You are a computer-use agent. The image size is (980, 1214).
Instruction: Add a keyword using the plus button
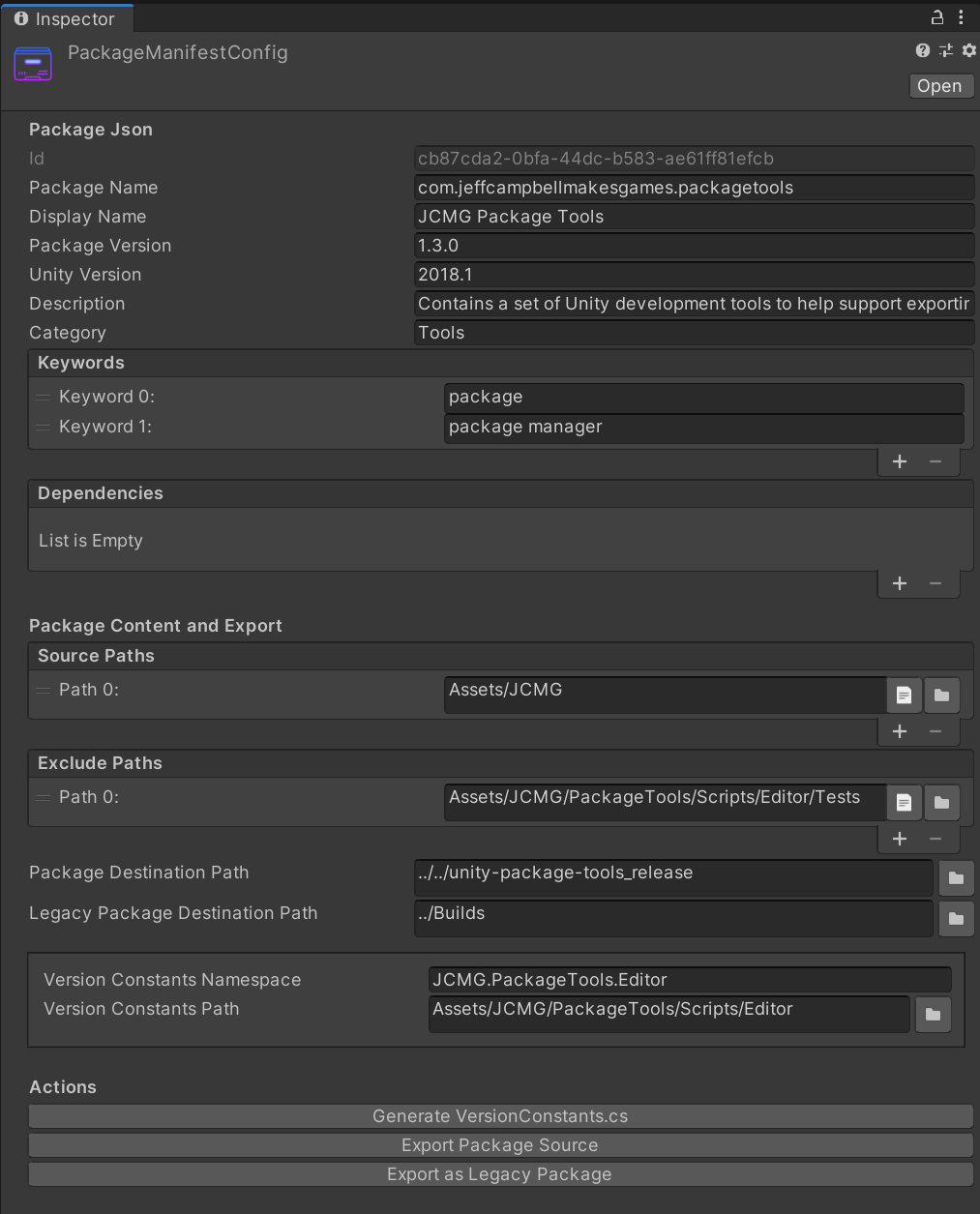pos(899,461)
